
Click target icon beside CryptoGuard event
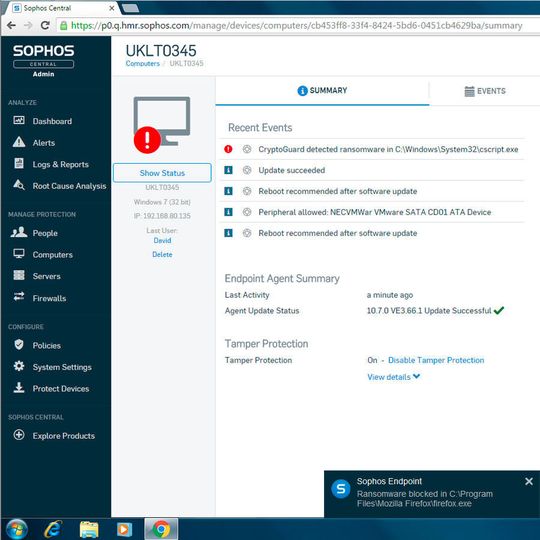[247, 149]
